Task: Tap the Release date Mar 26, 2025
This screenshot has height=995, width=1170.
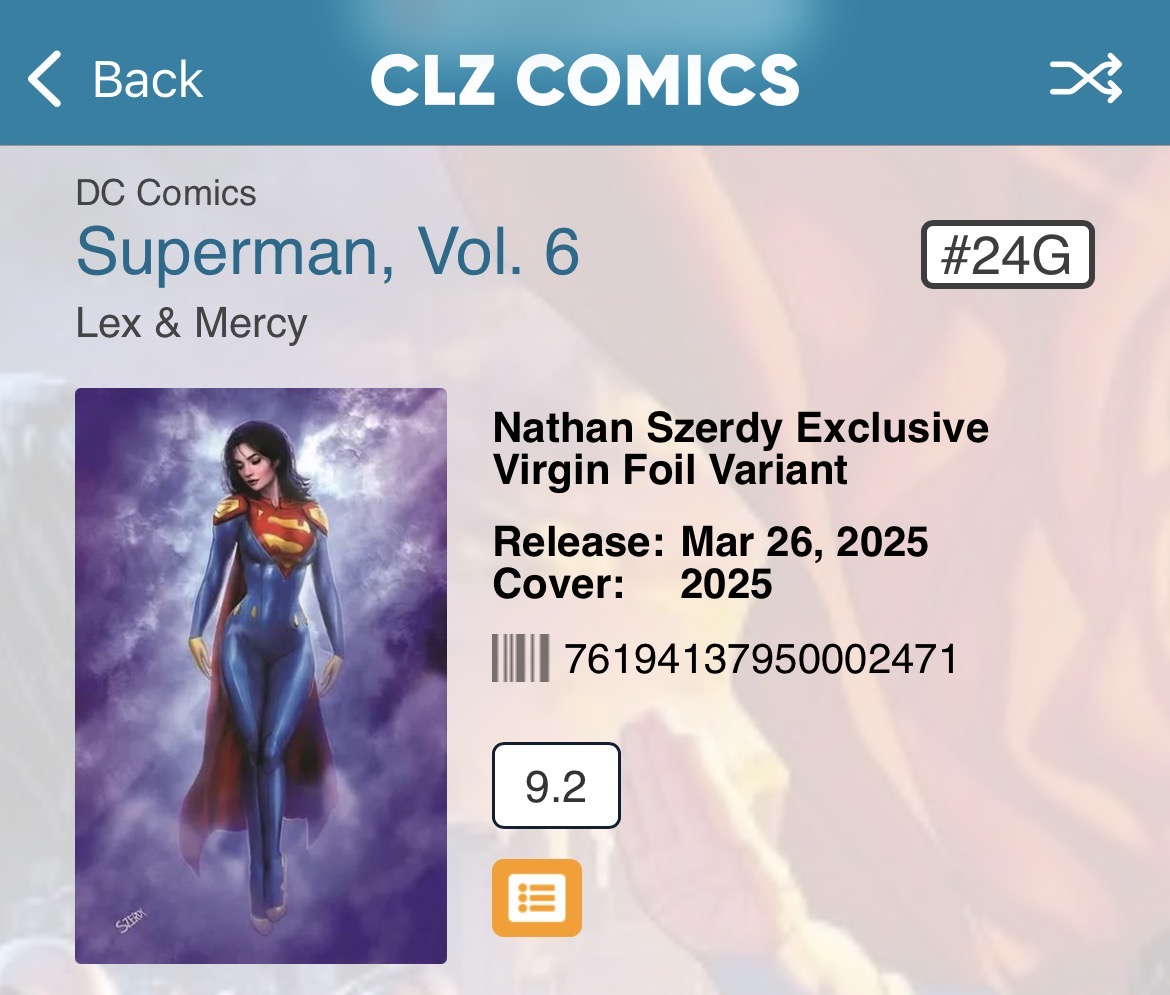Action: pyautogui.click(x=804, y=541)
